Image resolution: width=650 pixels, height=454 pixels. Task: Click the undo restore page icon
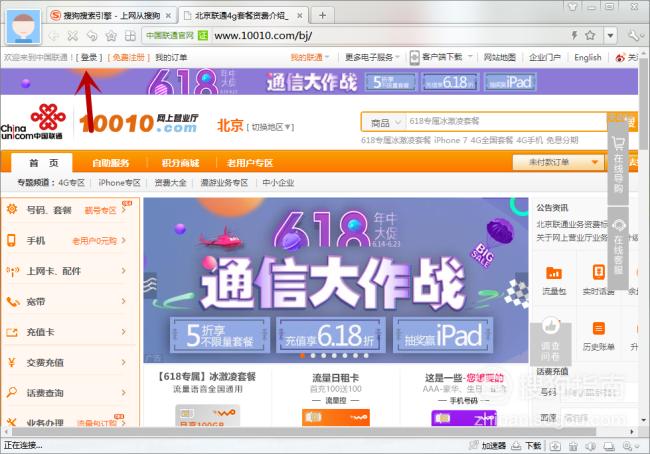tap(92, 36)
